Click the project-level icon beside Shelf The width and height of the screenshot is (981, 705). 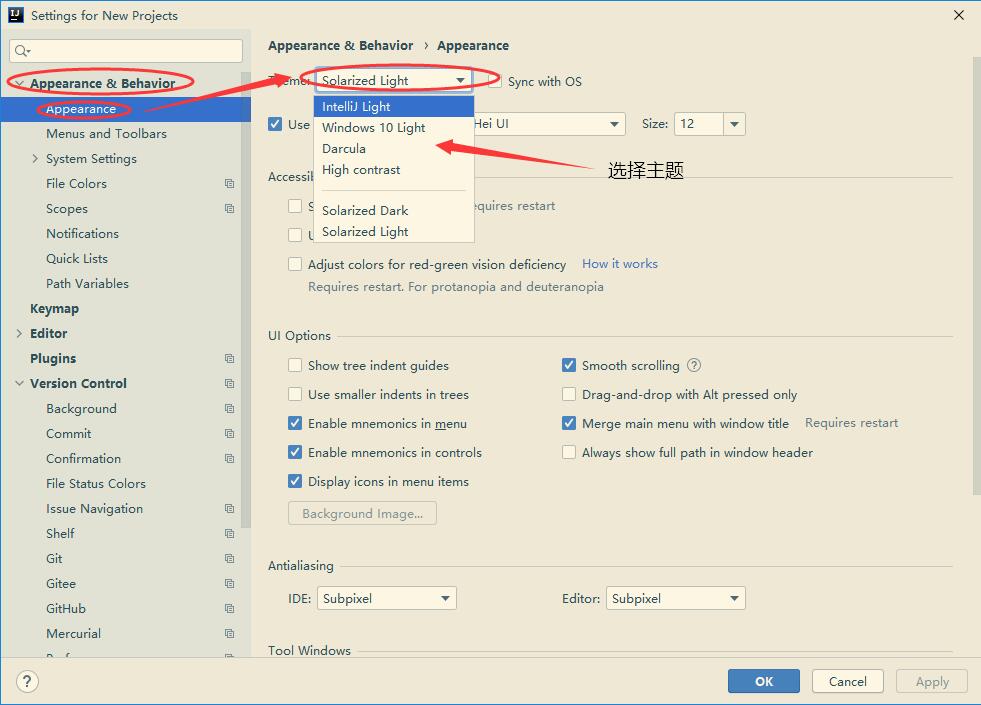(230, 534)
